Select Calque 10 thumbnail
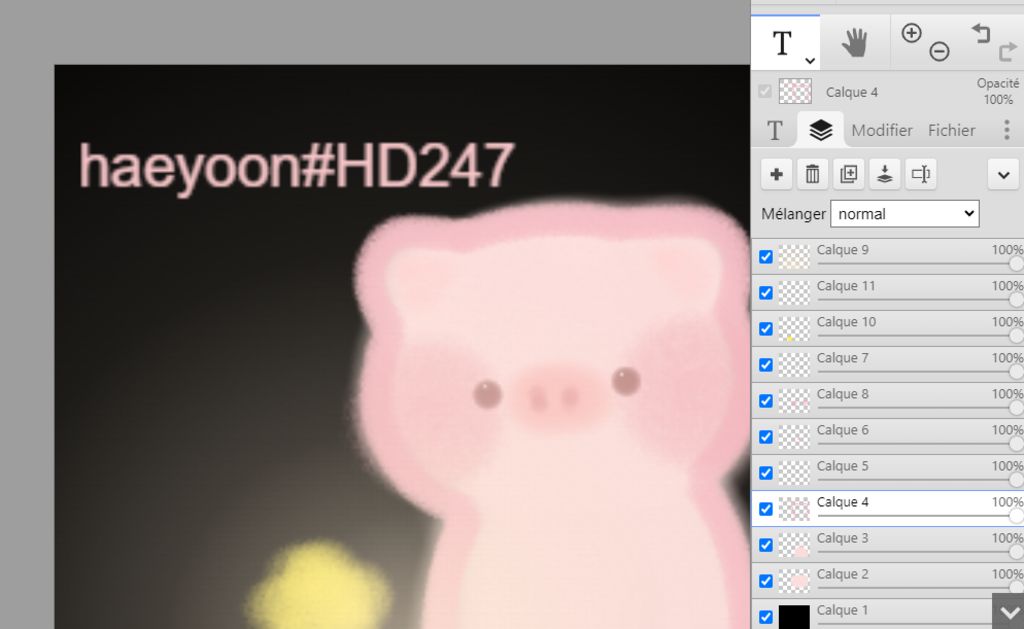1024x629 pixels. point(794,329)
